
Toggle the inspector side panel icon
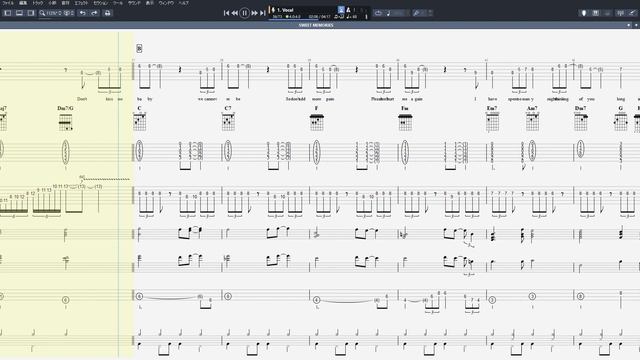[31, 13]
